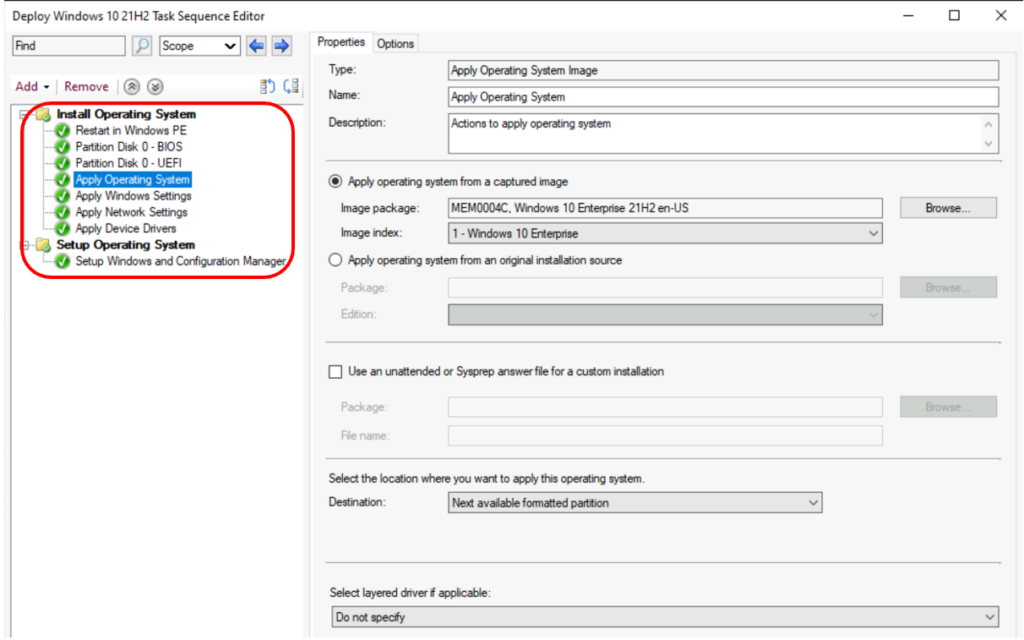
Task: Select Partition Disk 0 - UEFI step
Action: pos(128,163)
